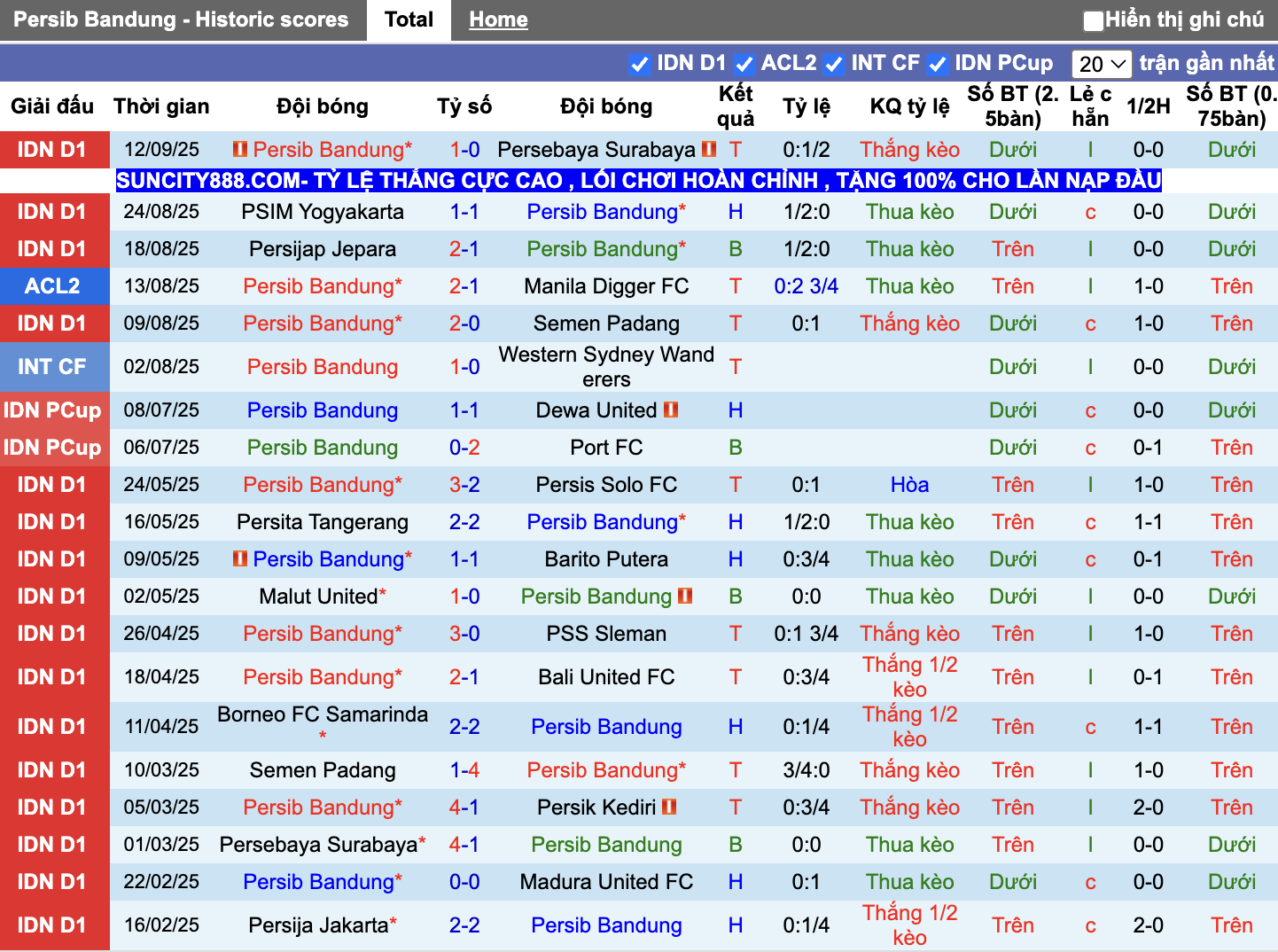Open Madura United FC team link
The height and width of the screenshot is (952, 1278).
[606, 882]
